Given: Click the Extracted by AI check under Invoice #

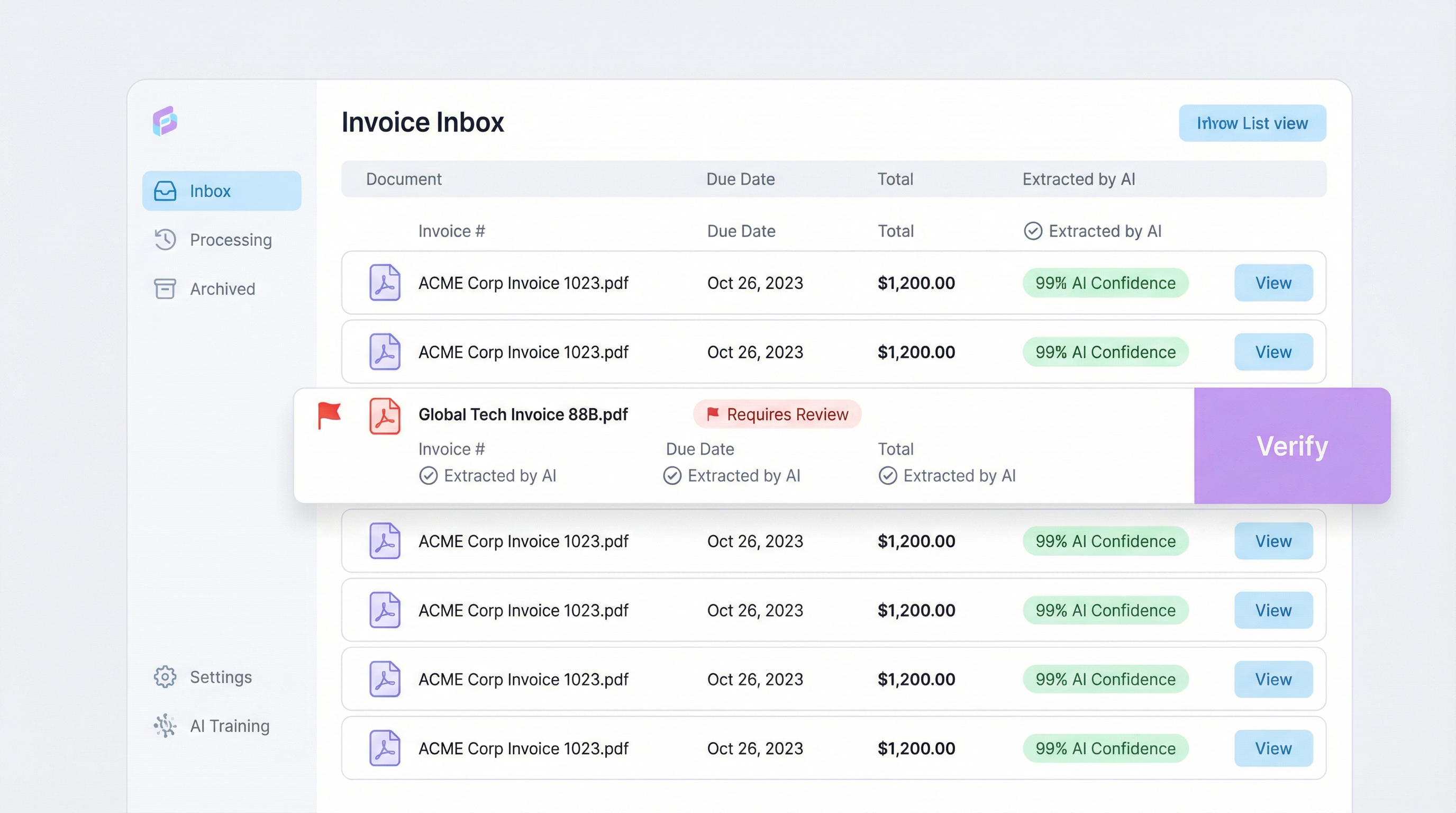Looking at the screenshot, I should coord(429,475).
